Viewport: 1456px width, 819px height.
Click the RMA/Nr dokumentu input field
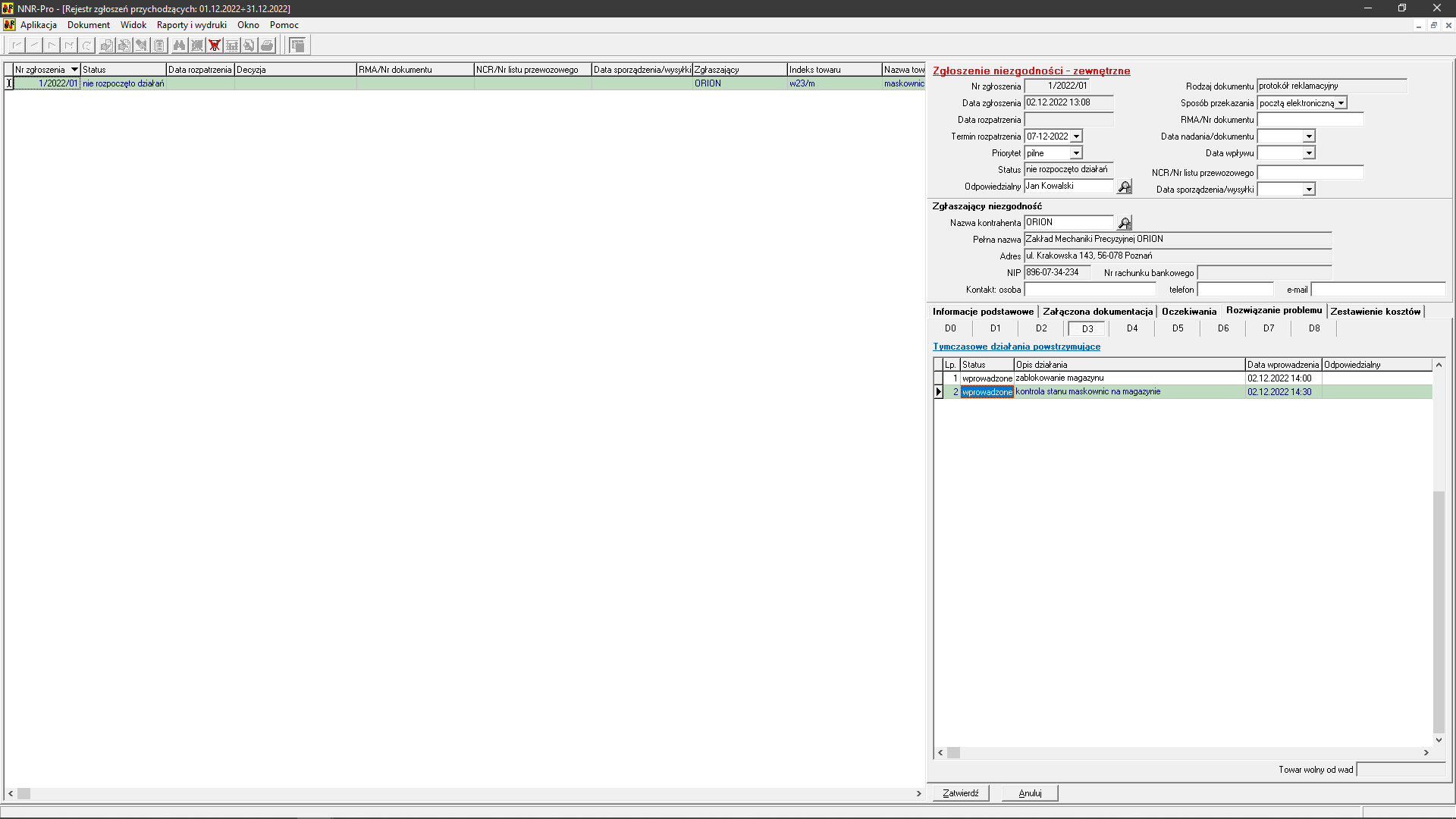click(1310, 120)
